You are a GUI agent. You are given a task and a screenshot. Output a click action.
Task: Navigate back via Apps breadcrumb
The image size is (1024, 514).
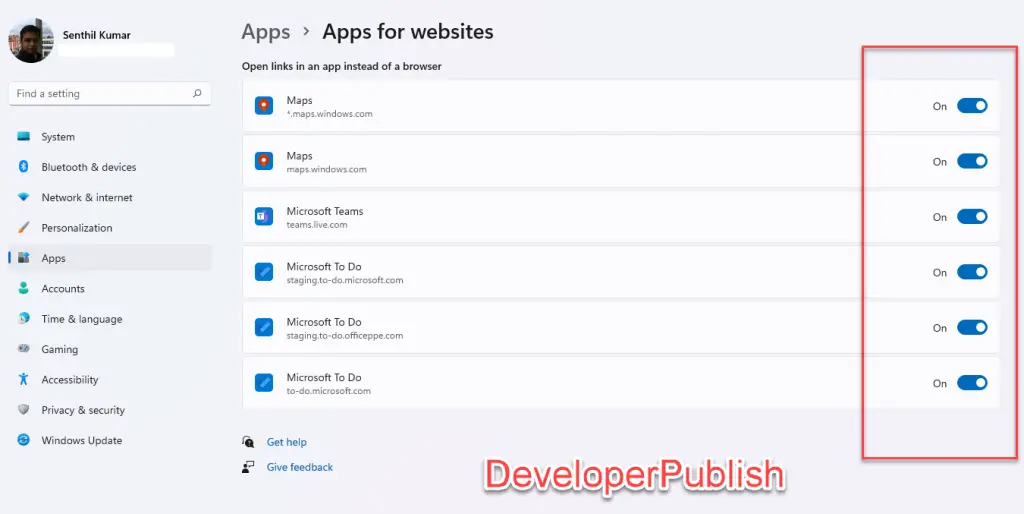tap(266, 31)
